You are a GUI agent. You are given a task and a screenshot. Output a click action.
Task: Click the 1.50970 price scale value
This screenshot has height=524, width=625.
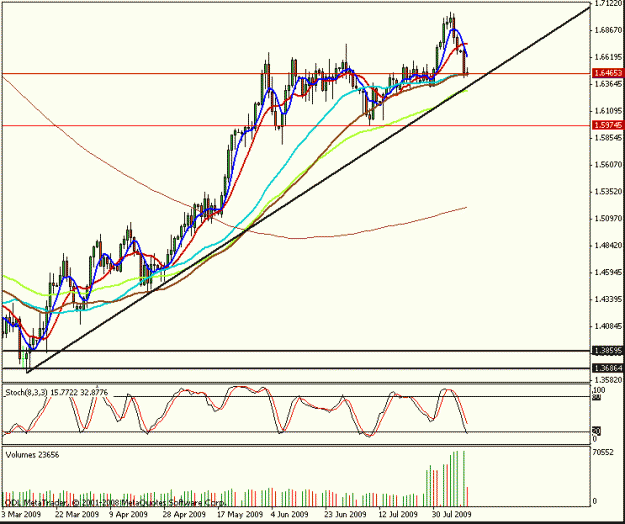(x=607, y=218)
